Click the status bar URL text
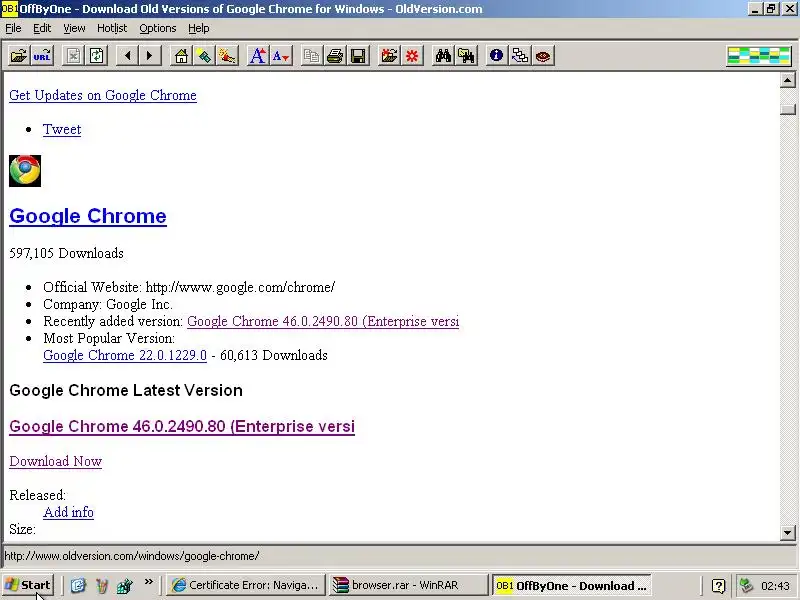Screen dimensions: 800x600 [x=132, y=556]
